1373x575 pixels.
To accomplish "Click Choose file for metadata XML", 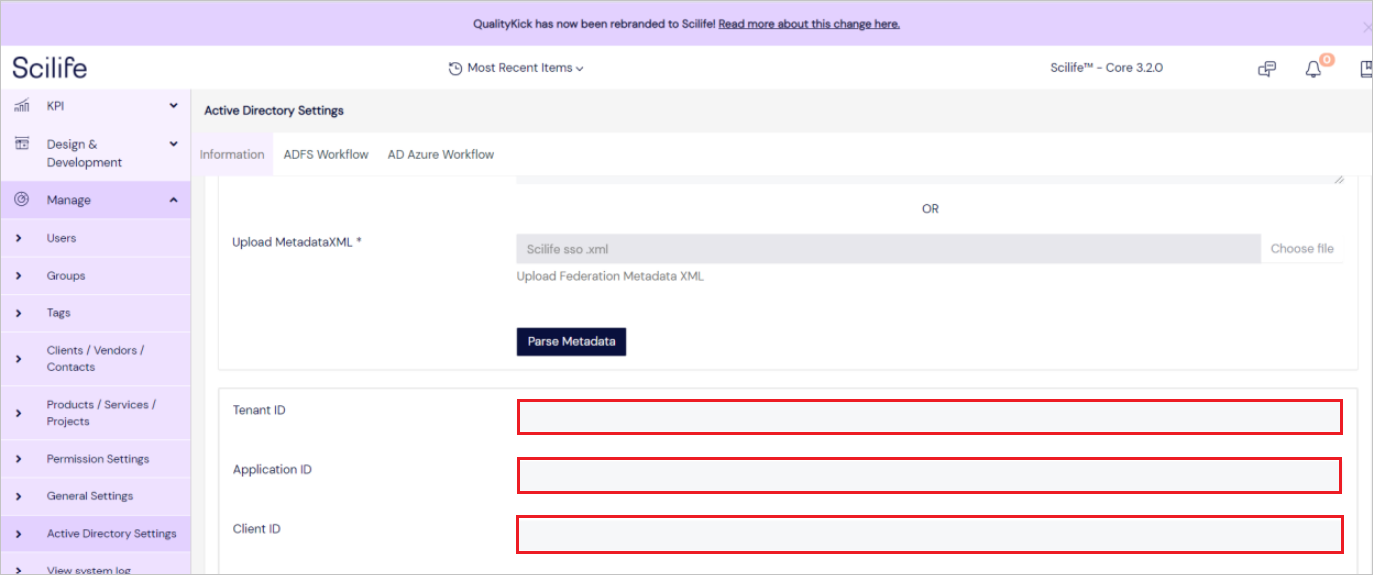I will 1302,248.
